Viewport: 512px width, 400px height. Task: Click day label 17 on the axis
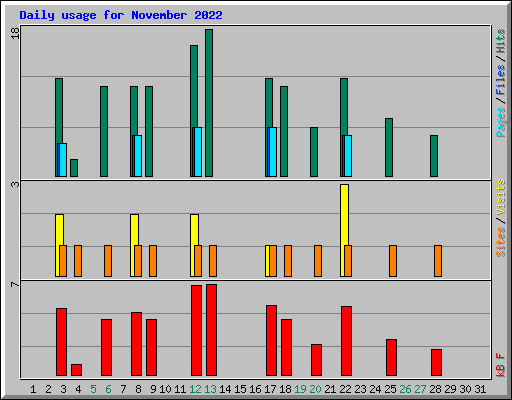tap(270, 389)
